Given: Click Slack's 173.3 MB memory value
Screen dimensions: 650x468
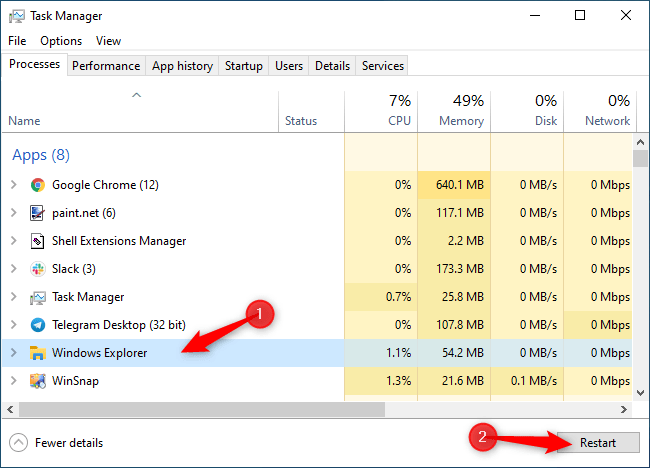Looking at the screenshot, I should point(460,269).
